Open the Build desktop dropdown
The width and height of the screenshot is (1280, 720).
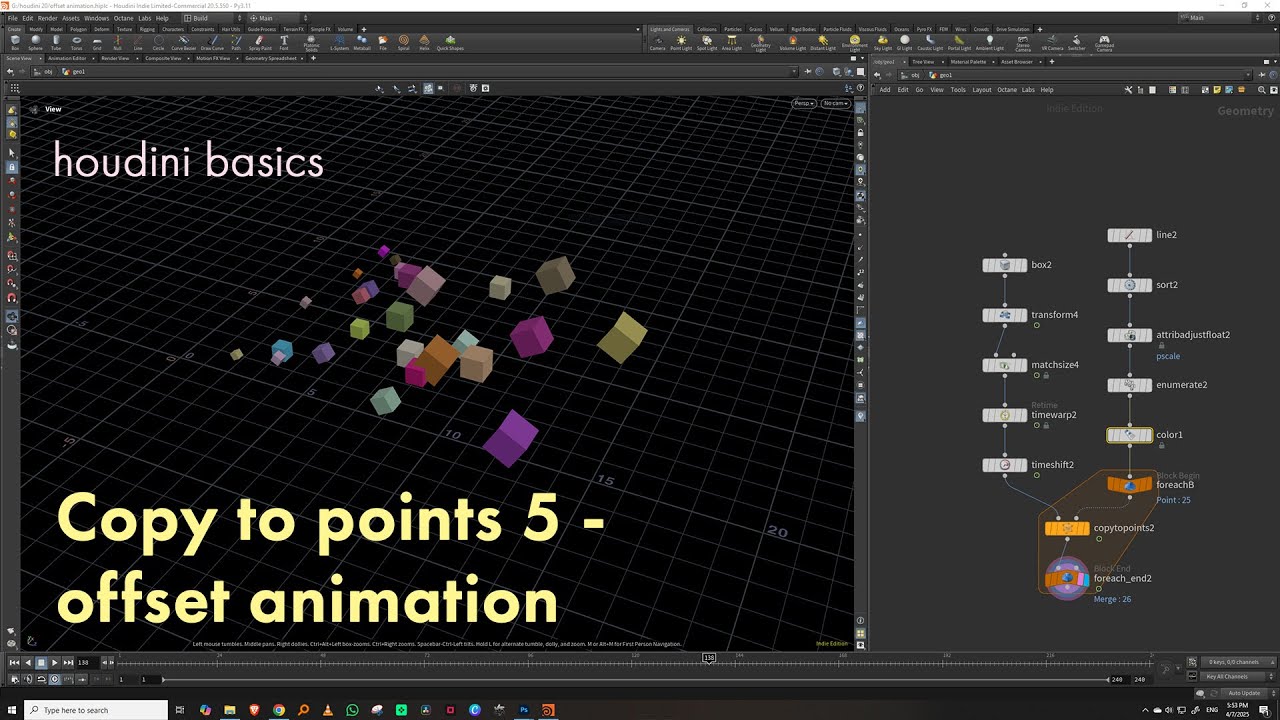[x=213, y=18]
